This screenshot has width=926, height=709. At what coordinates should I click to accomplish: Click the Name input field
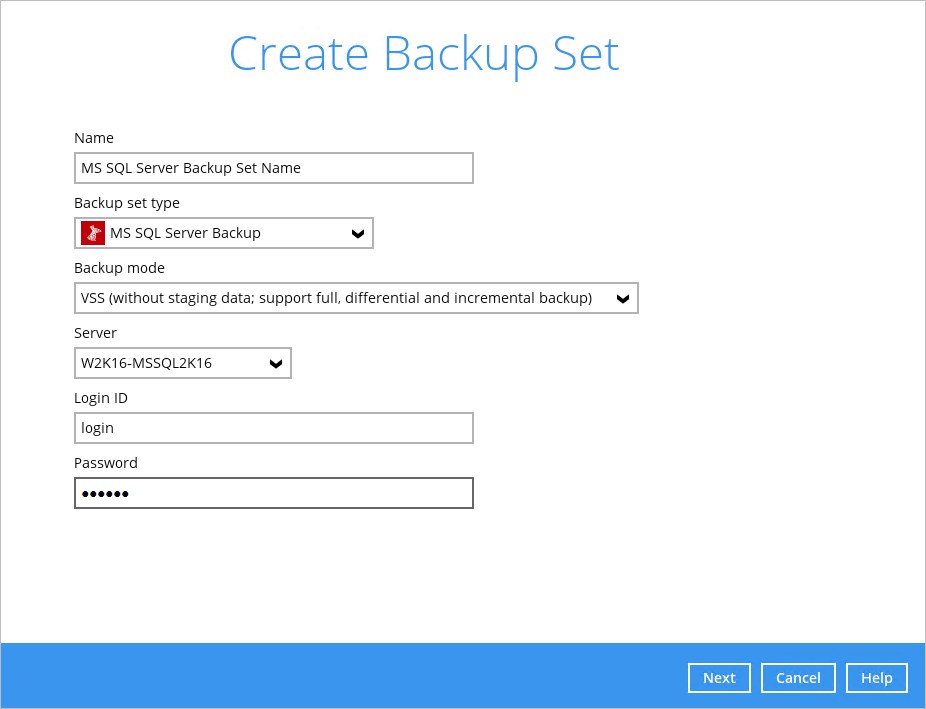273,168
